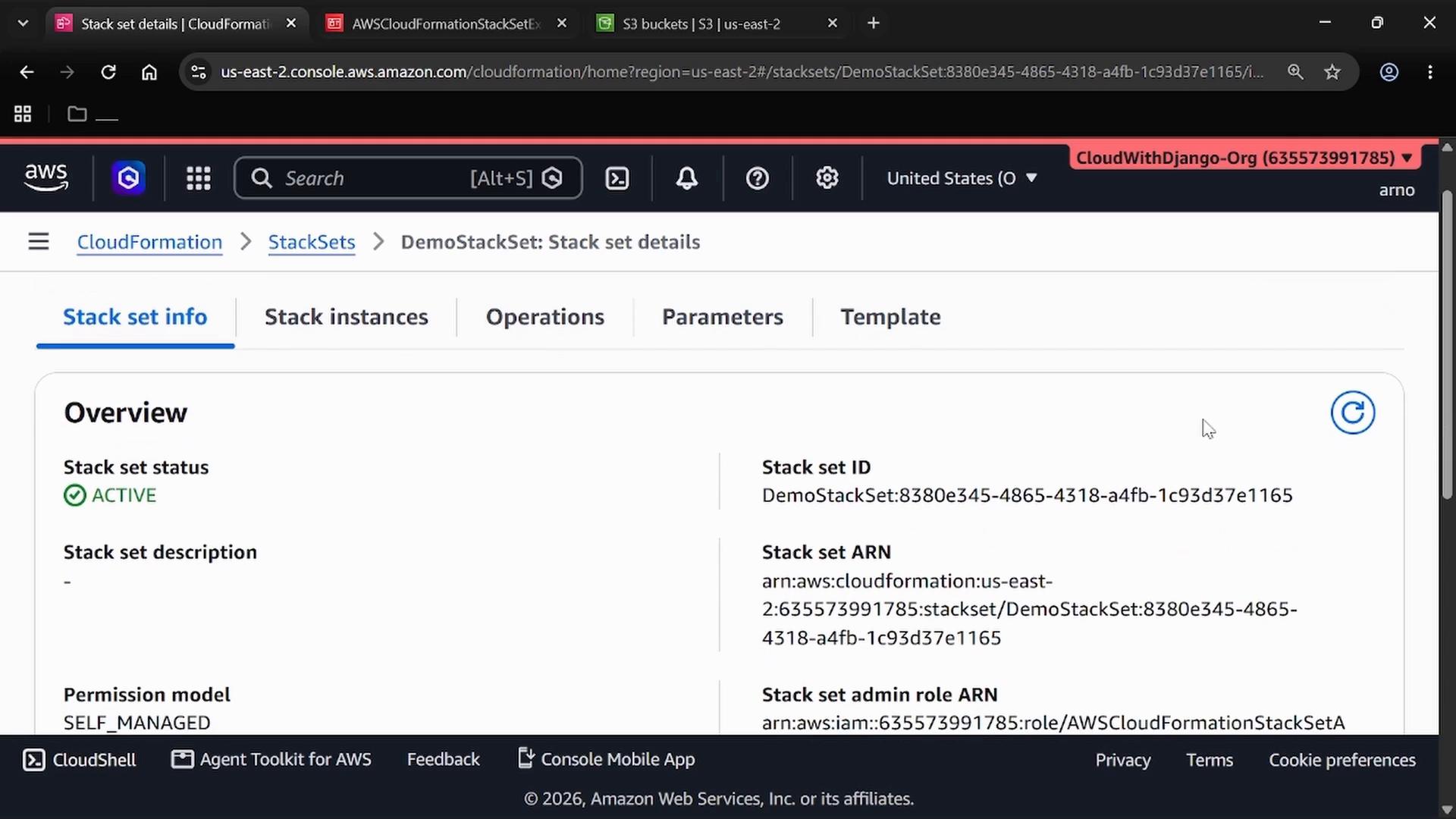This screenshot has height=819, width=1456.
Task: Open the Feedback link in the footer
Action: tap(444, 760)
